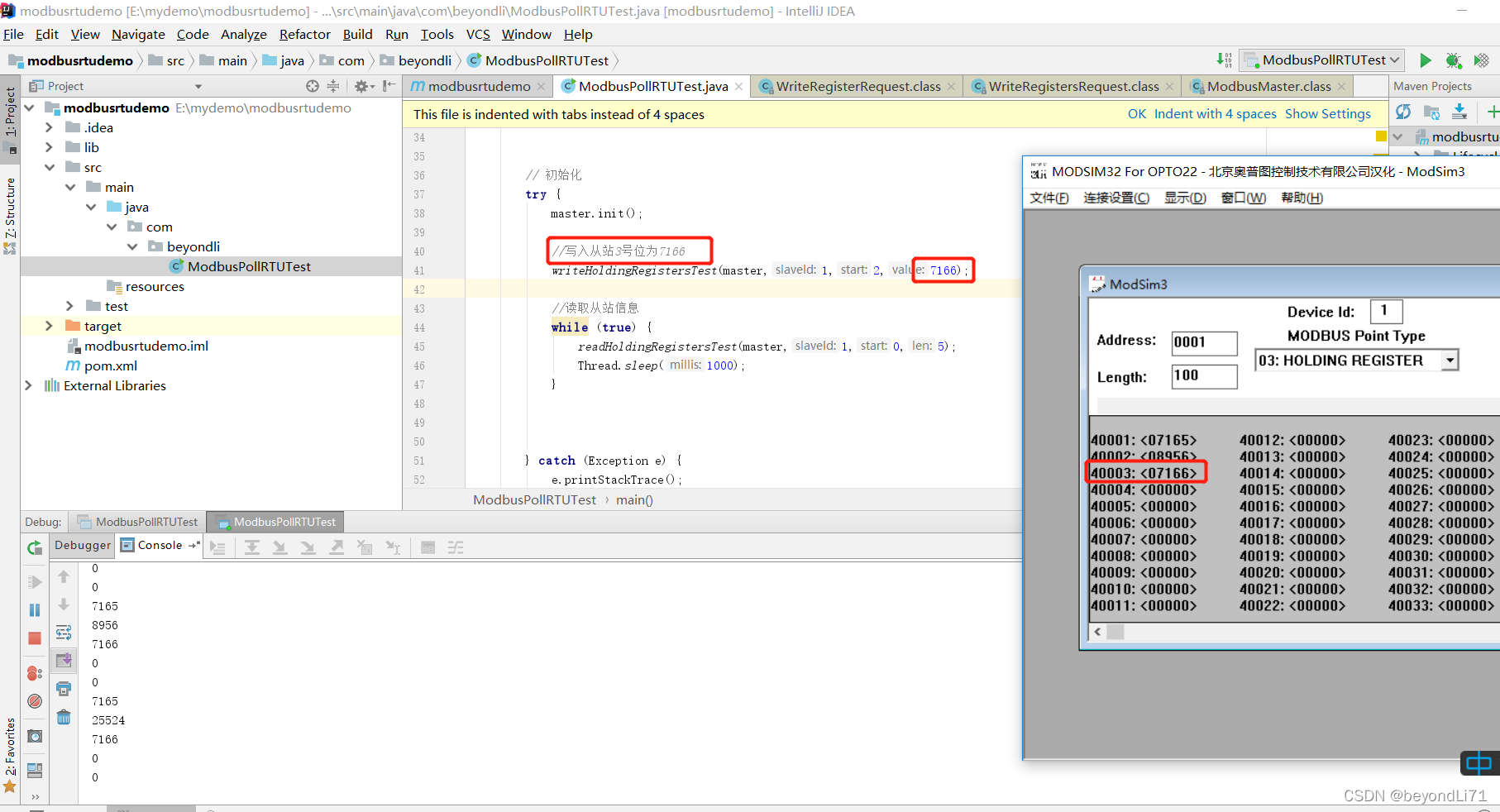Click the Address input field in ModSim3
Image resolution: width=1500 pixels, height=812 pixels.
(x=1204, y=342)
